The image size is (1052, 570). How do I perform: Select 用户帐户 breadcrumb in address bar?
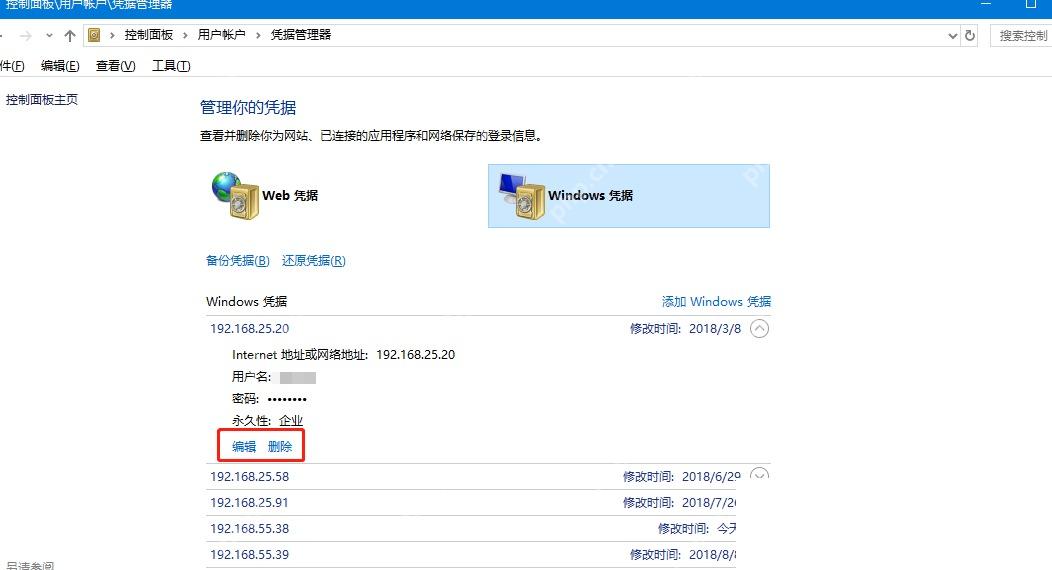tap(221, 35)
